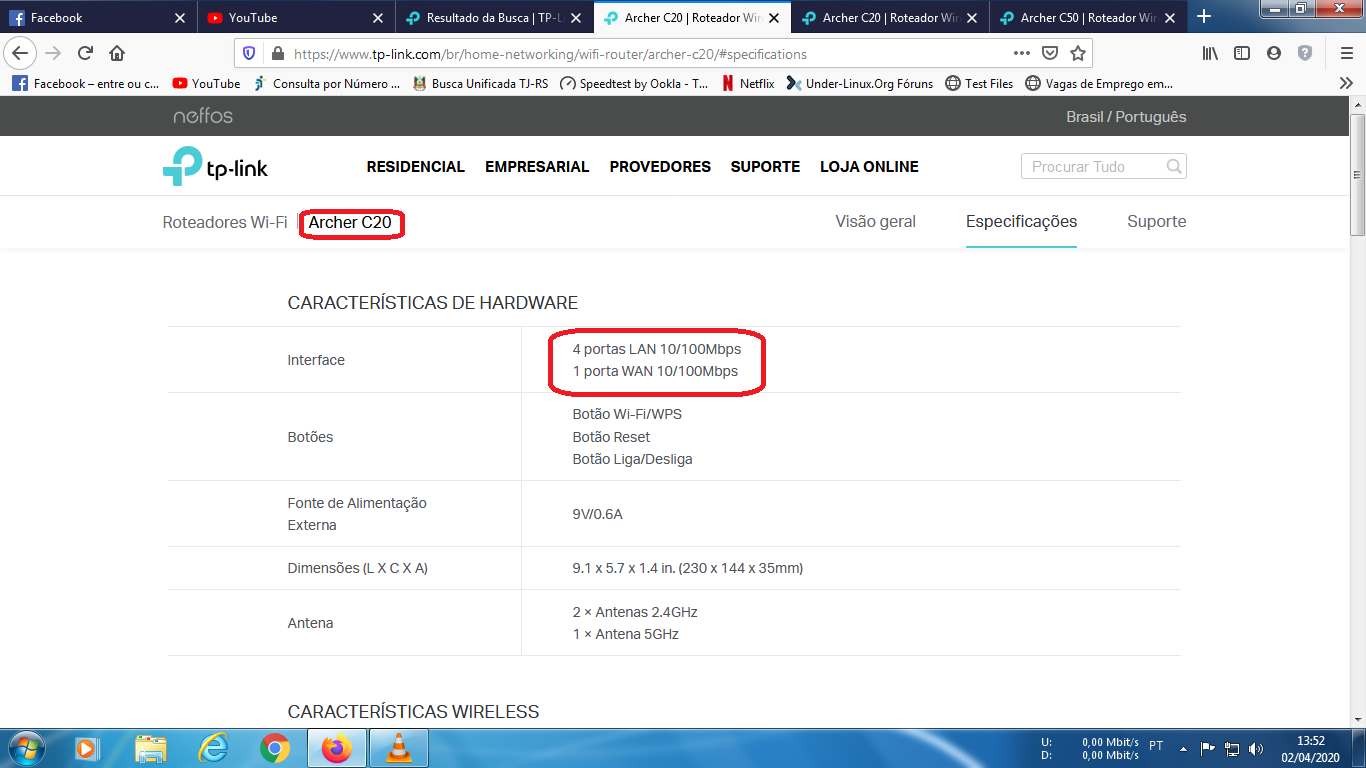
Task: Save page to Pocket
Action: coord(1050,53)
